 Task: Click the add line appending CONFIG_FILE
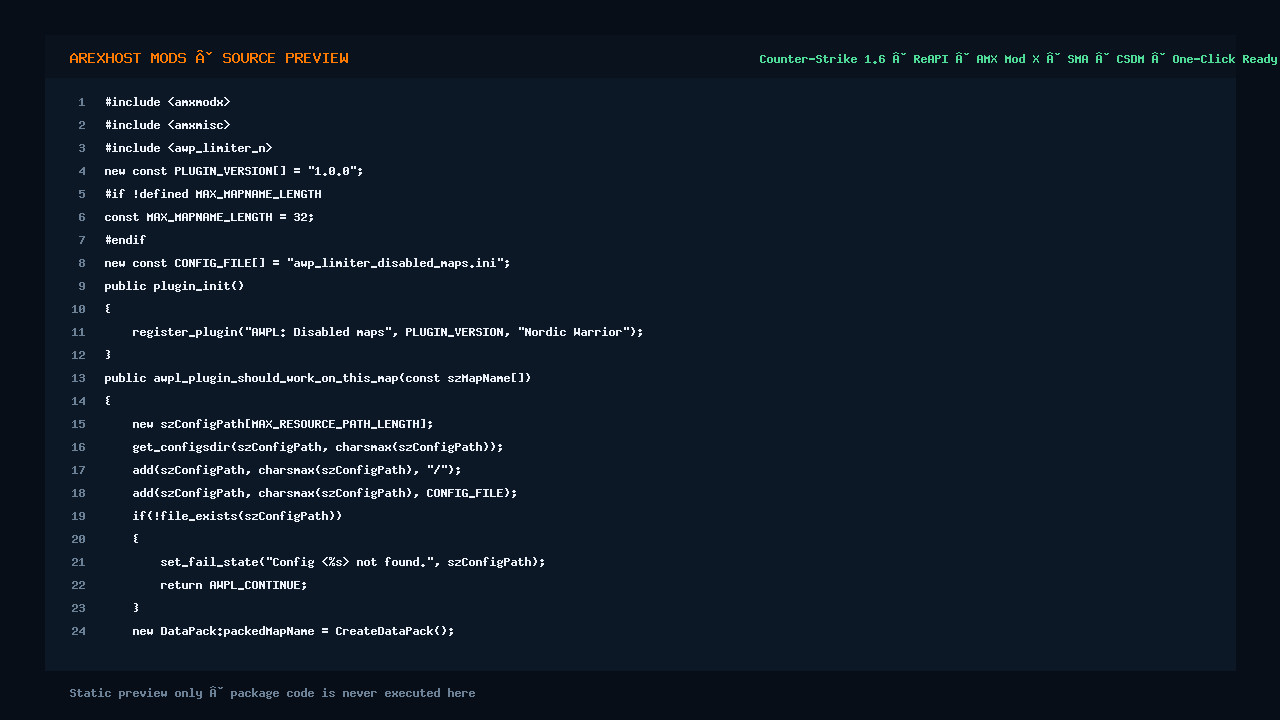coord(325,493)
